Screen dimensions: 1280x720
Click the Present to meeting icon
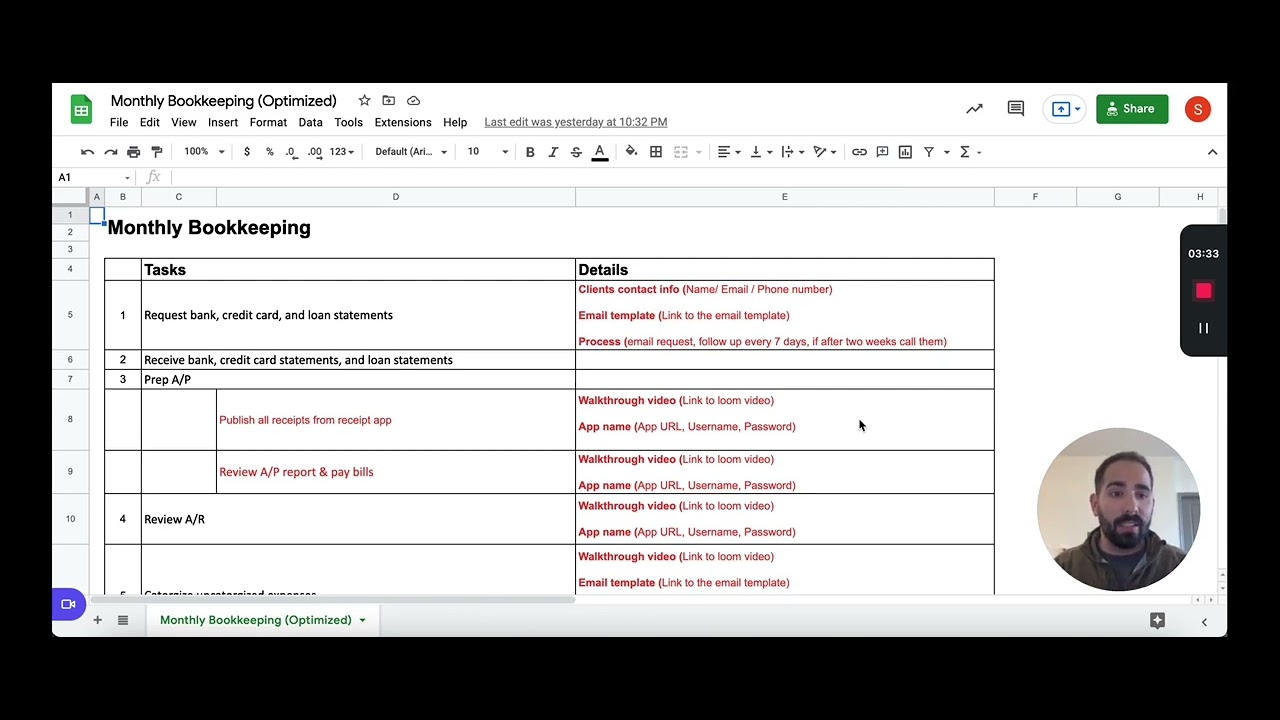(x=1064, y=109)
